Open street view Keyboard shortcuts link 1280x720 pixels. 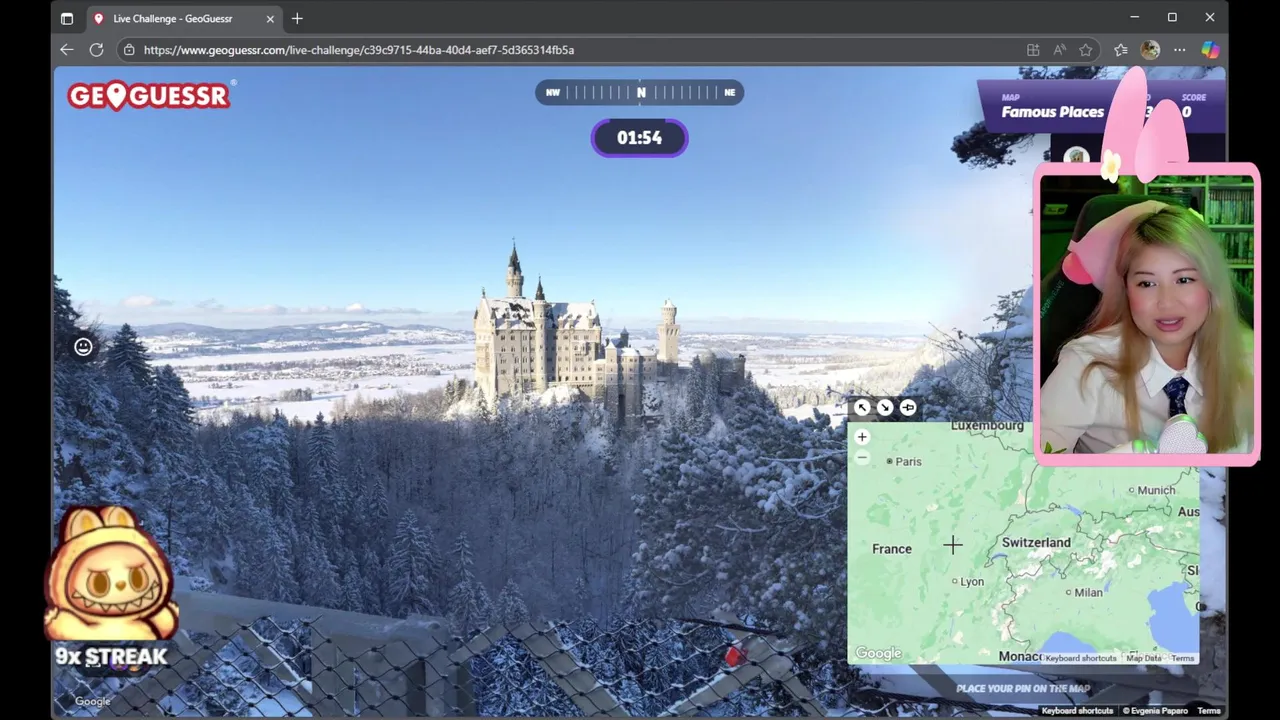(x=1077, y=711)
